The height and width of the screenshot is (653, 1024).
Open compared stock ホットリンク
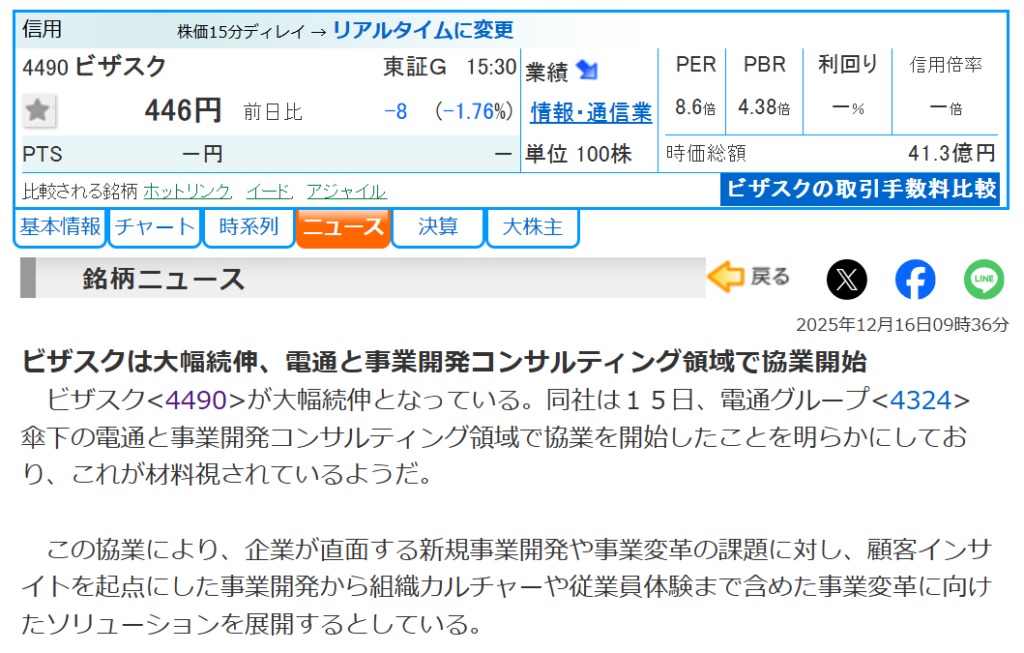click(187, 191)
